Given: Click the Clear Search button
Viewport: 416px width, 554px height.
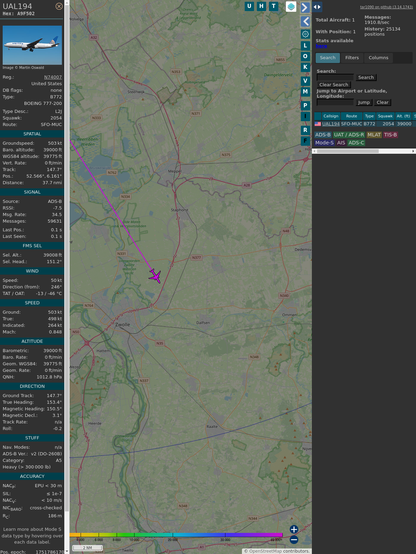Looking at the screenshot, I should click(333, 85).
